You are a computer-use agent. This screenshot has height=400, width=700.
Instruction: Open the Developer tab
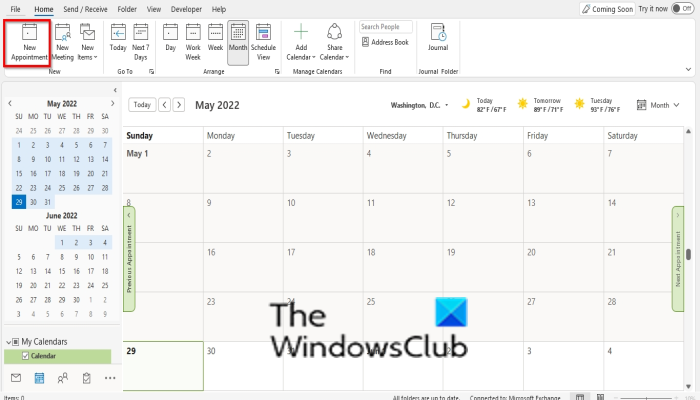pos(186,9)
